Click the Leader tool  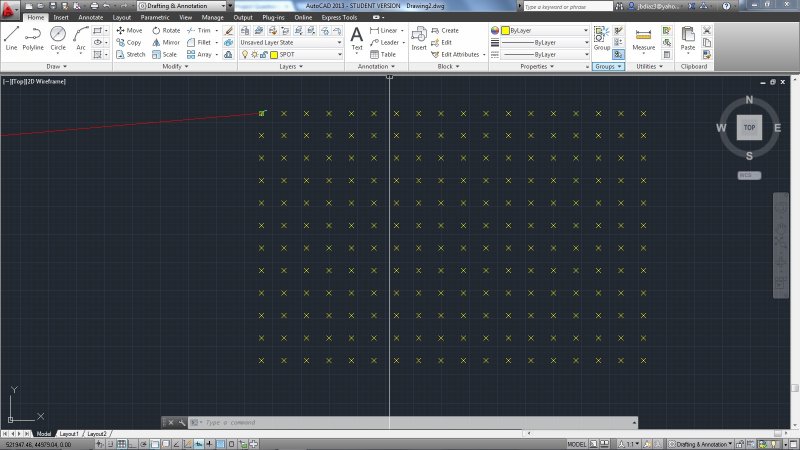385,43
